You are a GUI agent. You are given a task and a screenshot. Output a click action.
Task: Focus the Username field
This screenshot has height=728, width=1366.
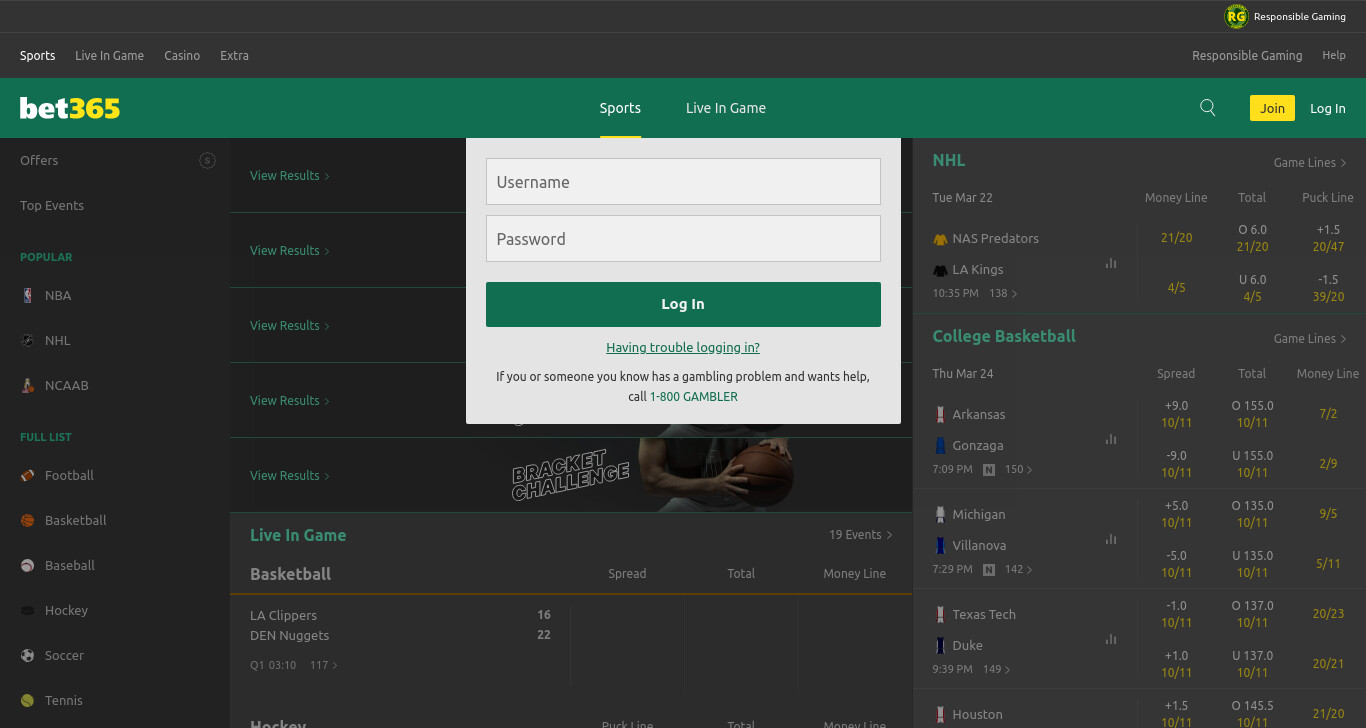[x=683, y=182]
